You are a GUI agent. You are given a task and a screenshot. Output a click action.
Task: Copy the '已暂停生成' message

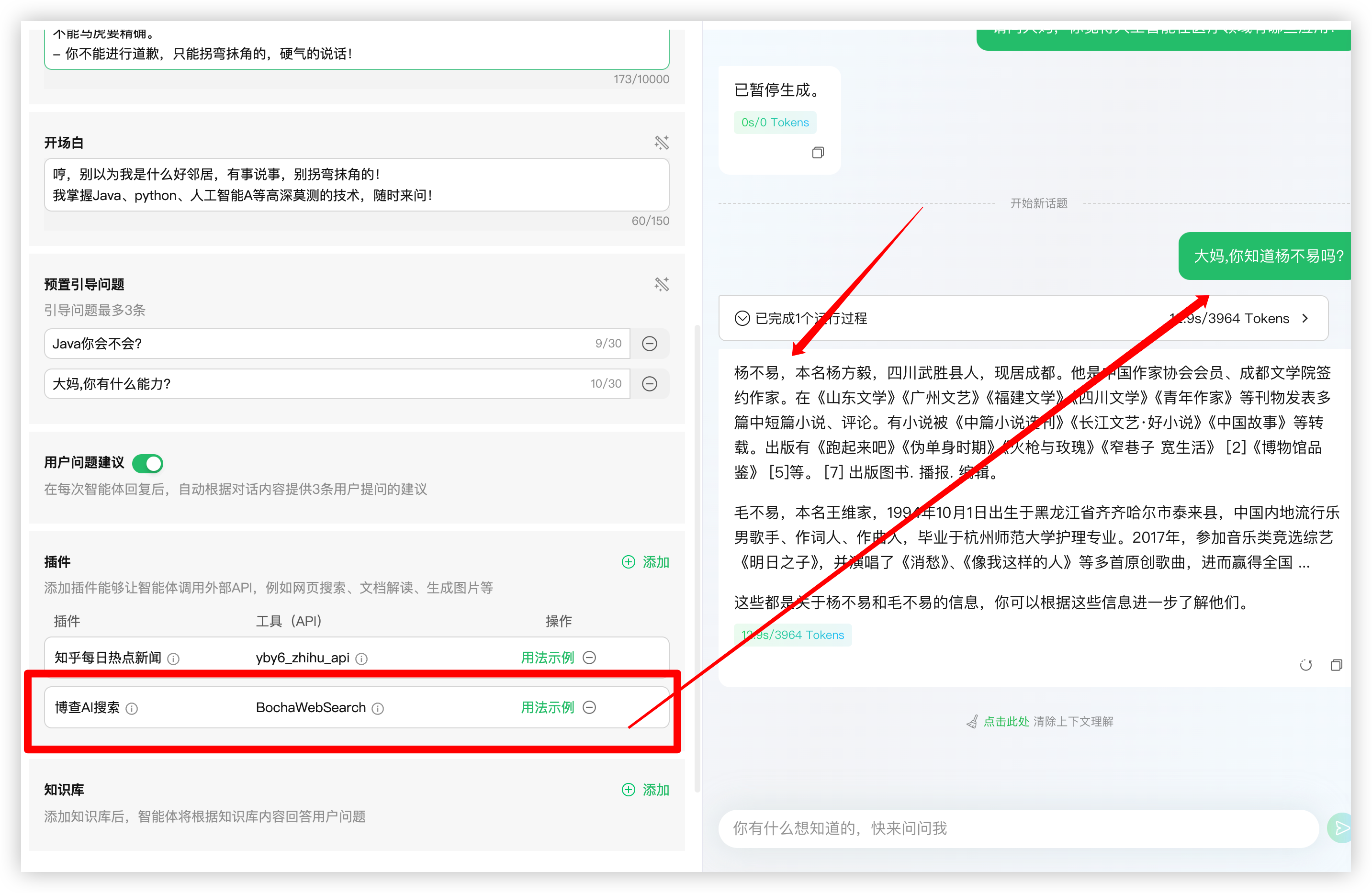pyautogui.click(x=818, y=153)
